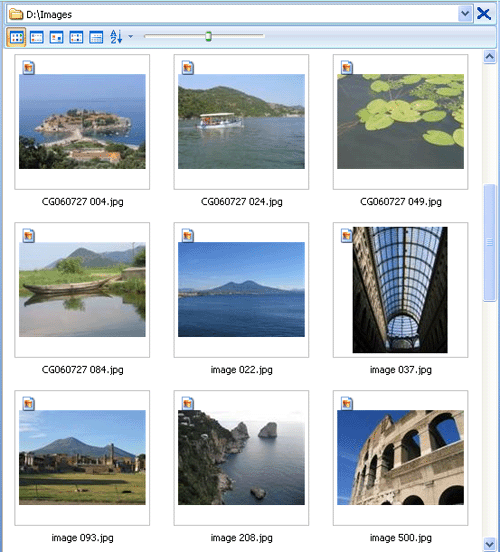Screen dimensions: 500x552
Task: Switch to the fourth view mode icon
Action: [76, 37]
